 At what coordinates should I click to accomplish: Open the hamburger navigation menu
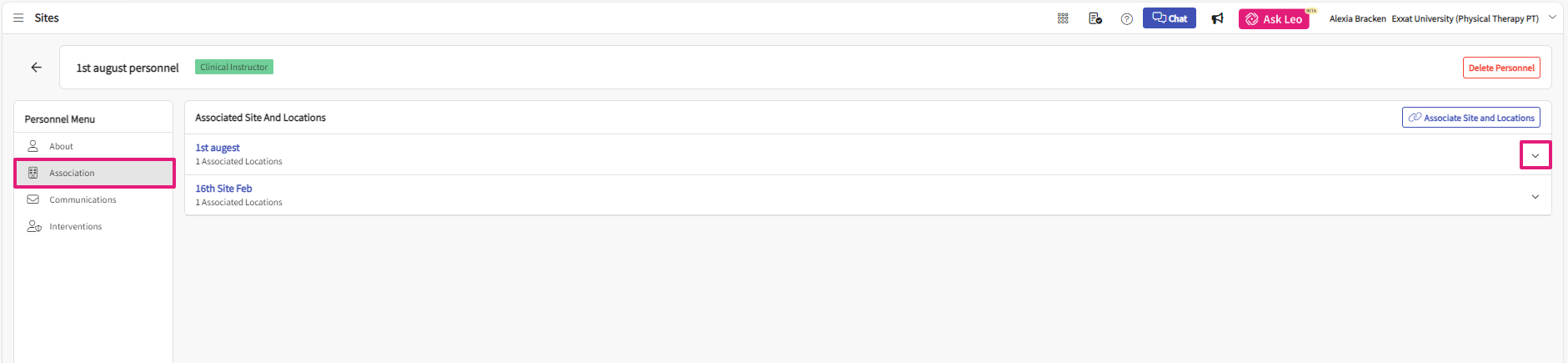[18, 18]
